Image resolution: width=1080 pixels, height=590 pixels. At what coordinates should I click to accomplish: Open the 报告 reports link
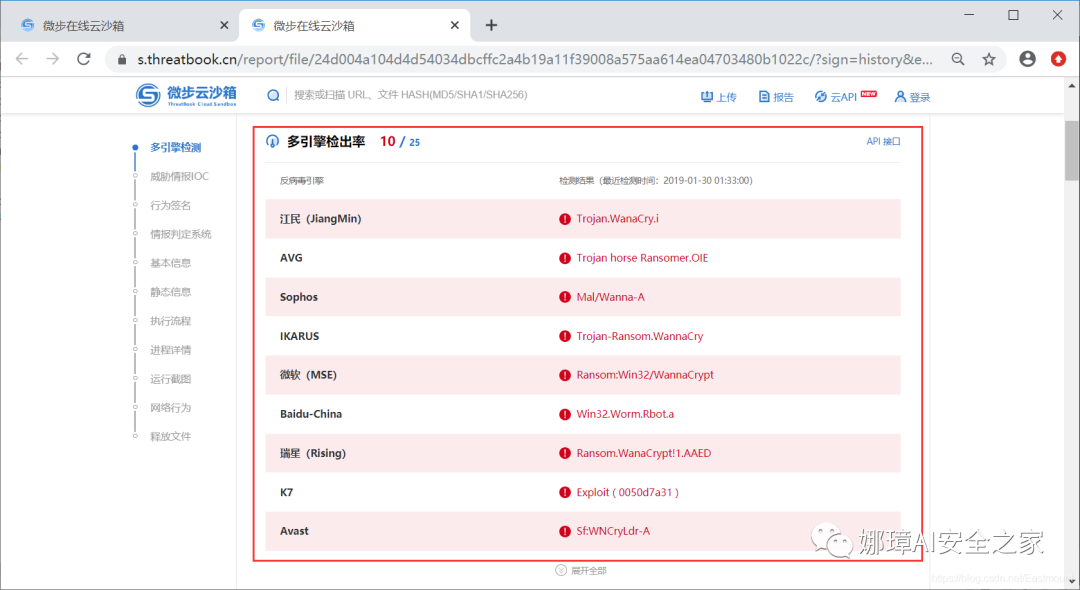coord(776,97)
